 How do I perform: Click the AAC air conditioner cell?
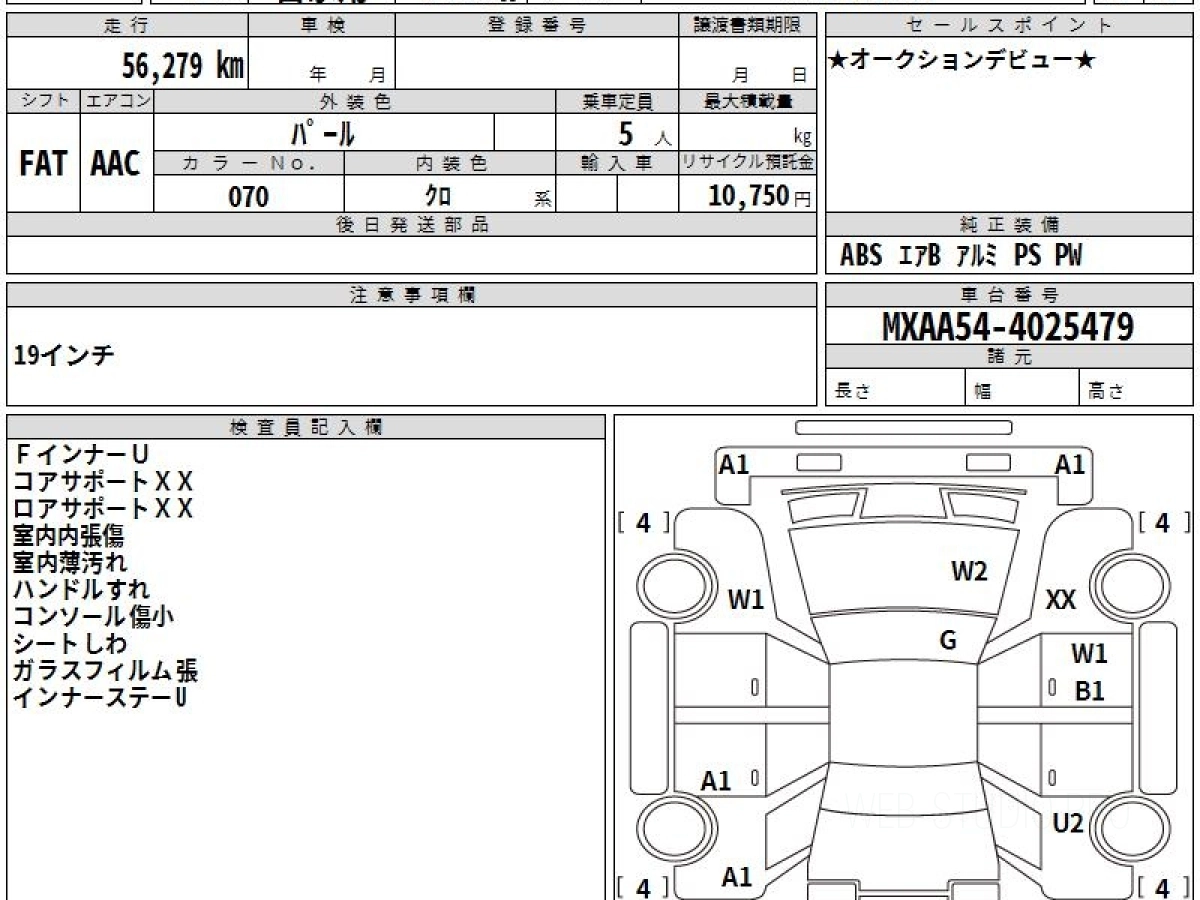pos(116,164)
